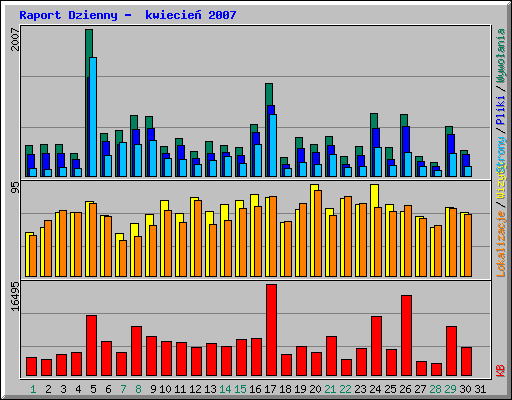Click day label "30" on the x-axis
This screenshot has height=400, width=512.
pyautogui.click(x=465, y=389)
